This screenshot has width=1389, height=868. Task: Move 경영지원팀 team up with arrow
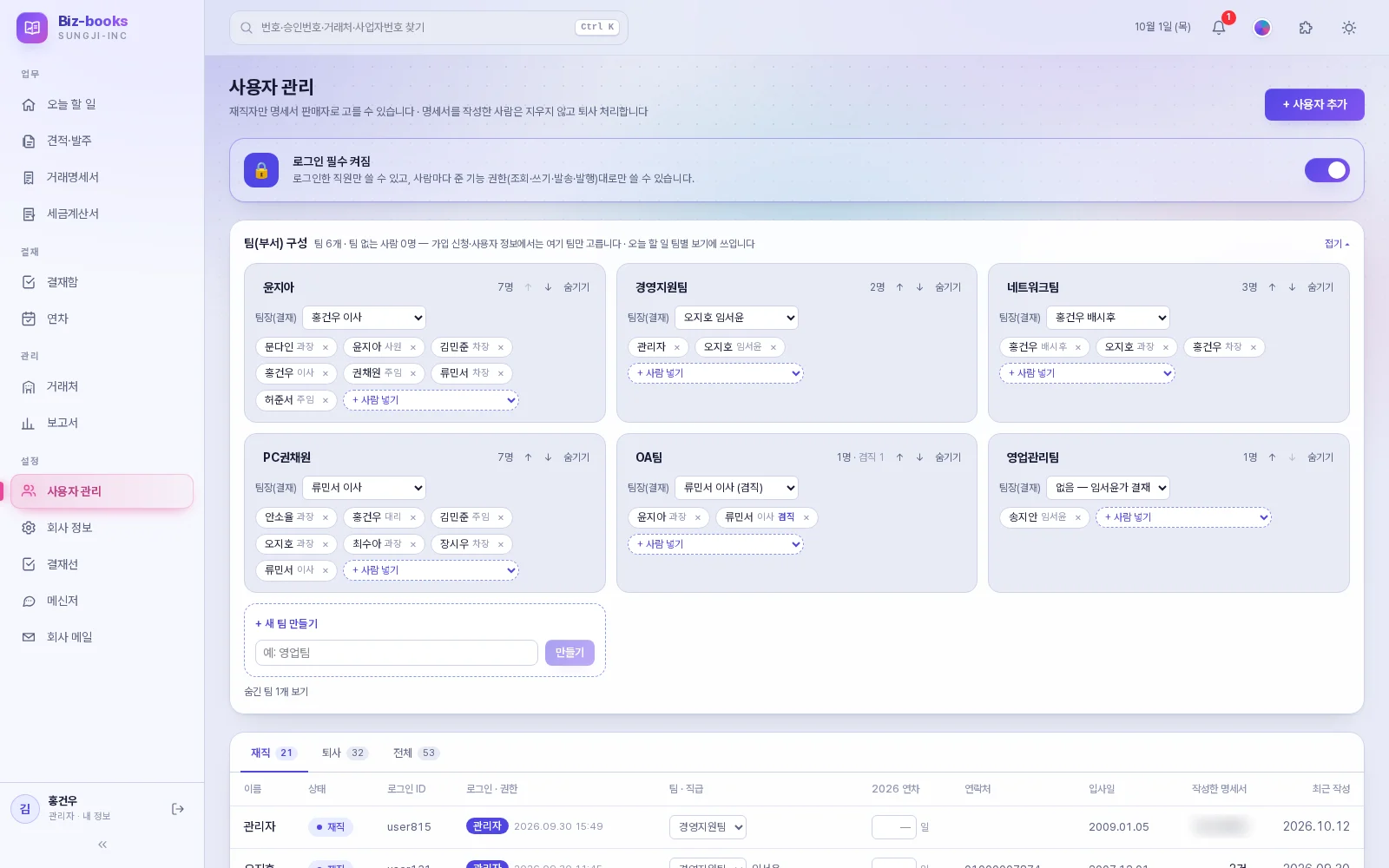(899, 287)
